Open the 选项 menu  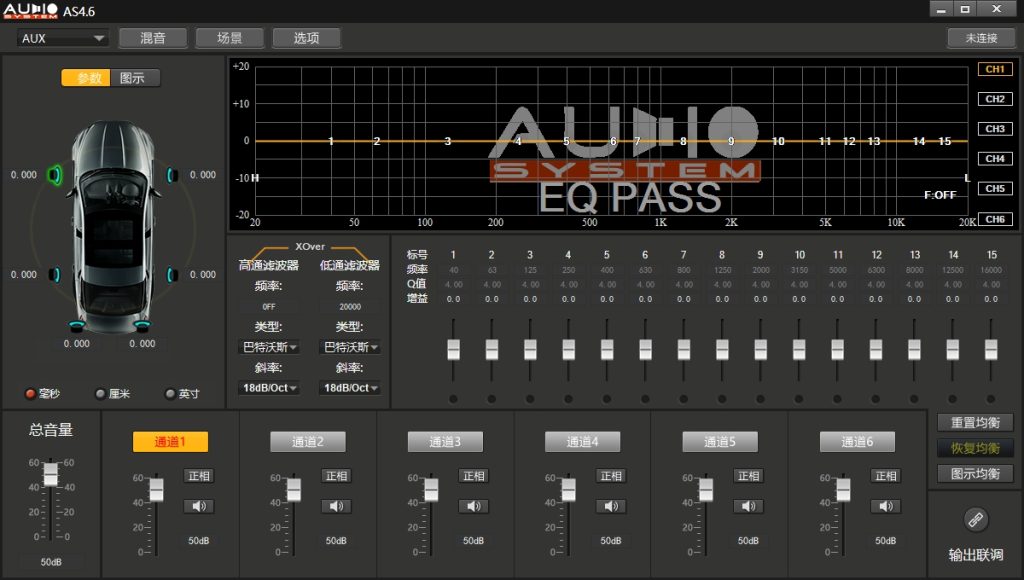(306, 38)
